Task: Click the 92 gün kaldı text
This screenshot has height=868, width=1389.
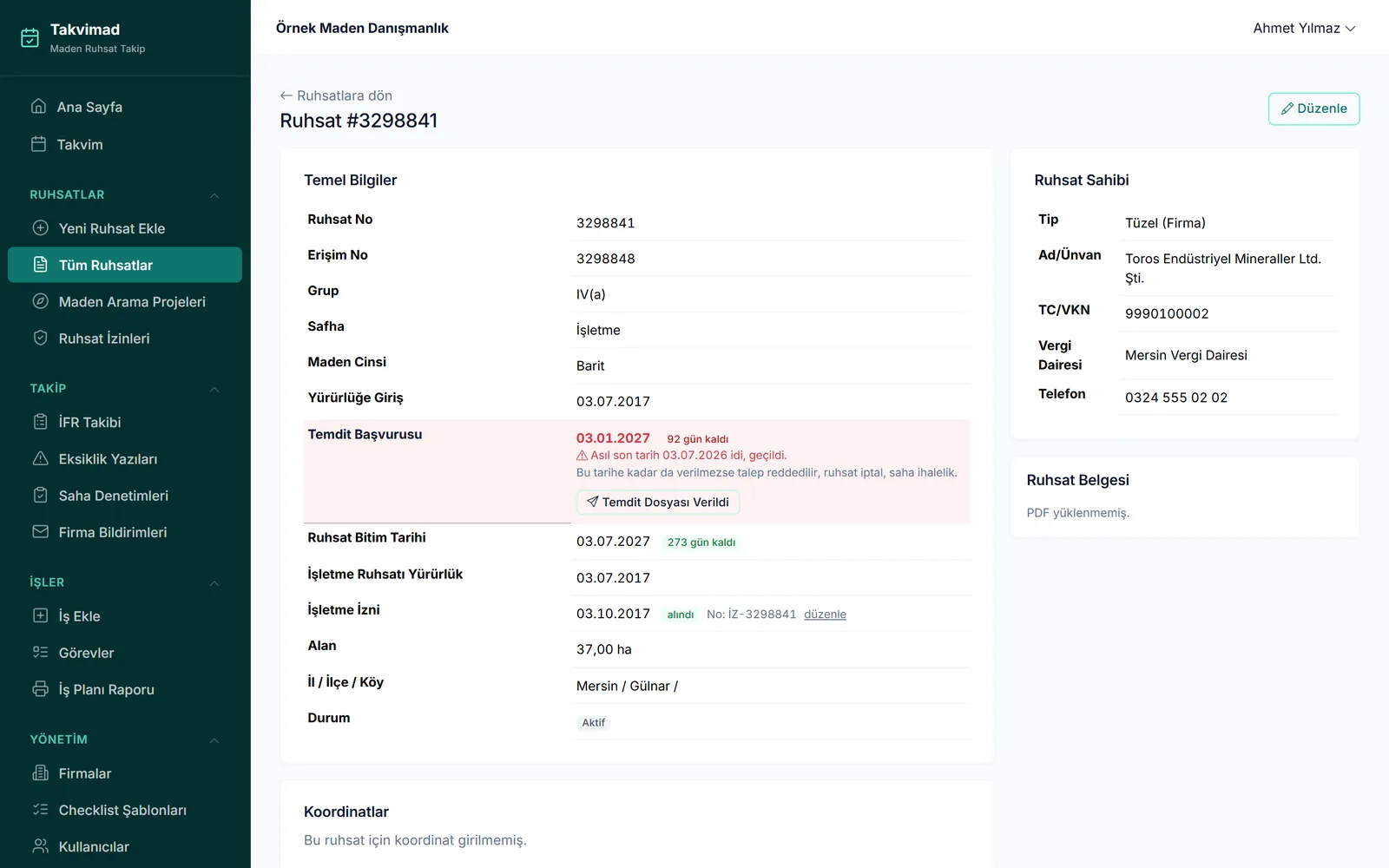Action: [698, 439]
